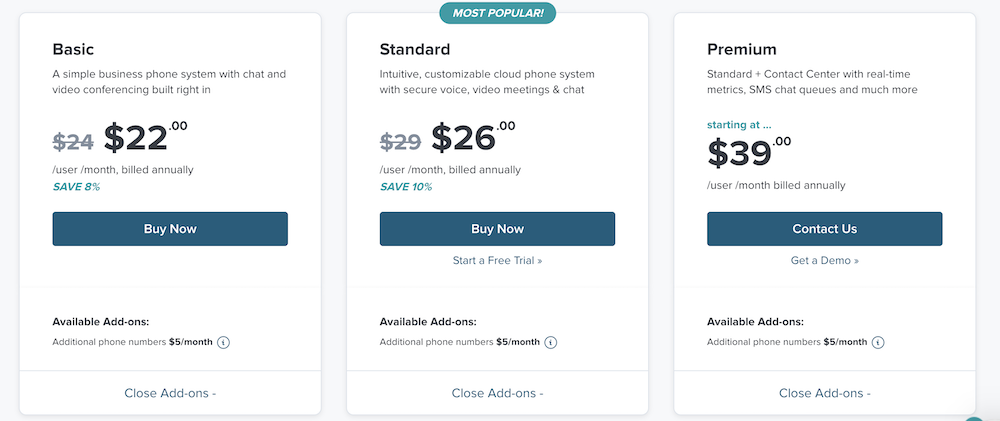Click the SAVE 8% label
This screenshot has height=421, width=1000.
pyautogui.click(x=76, y=187)
